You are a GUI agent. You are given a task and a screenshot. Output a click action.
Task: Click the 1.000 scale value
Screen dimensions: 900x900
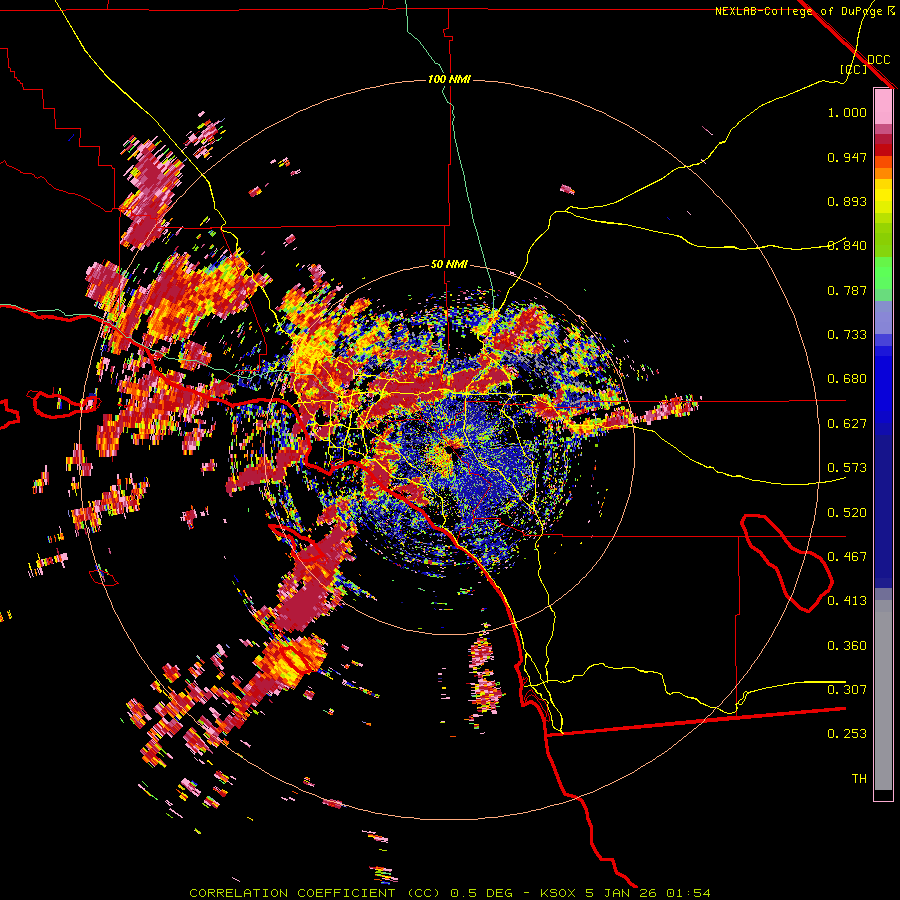tap(847, 112)
